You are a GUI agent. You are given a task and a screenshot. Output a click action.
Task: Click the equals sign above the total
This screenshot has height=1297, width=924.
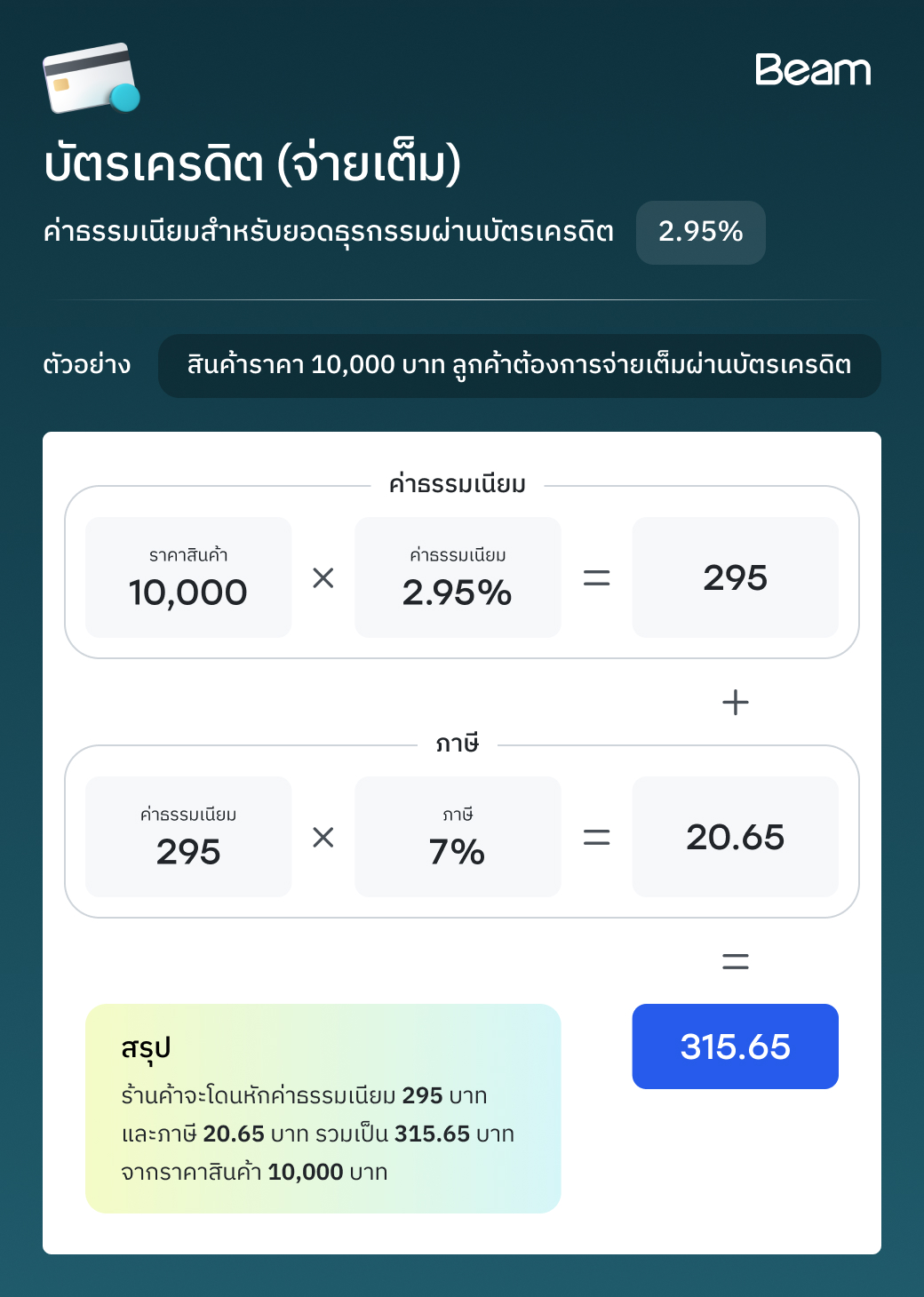click(736, 961)
